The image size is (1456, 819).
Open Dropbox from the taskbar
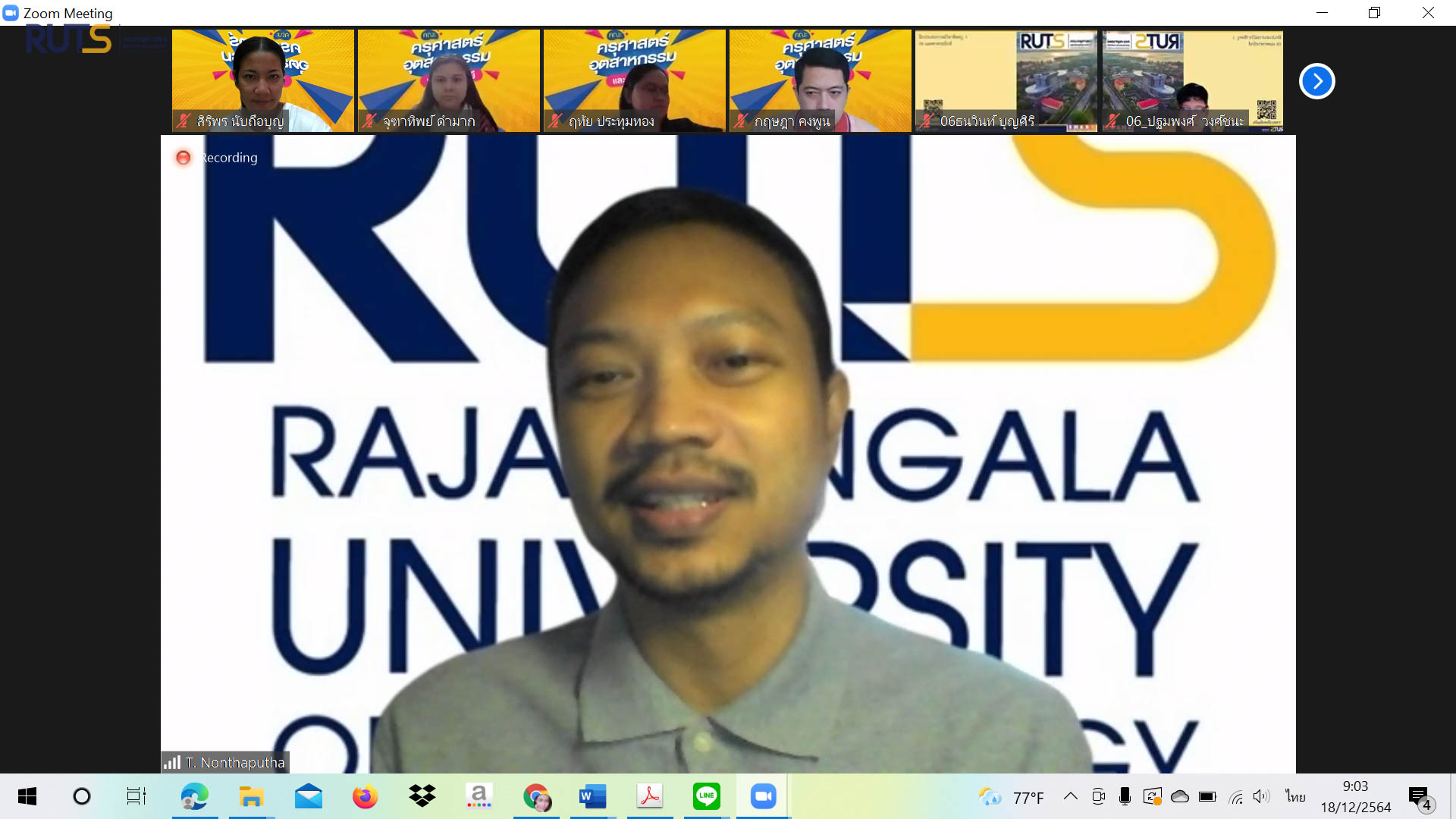pos(422,796)
